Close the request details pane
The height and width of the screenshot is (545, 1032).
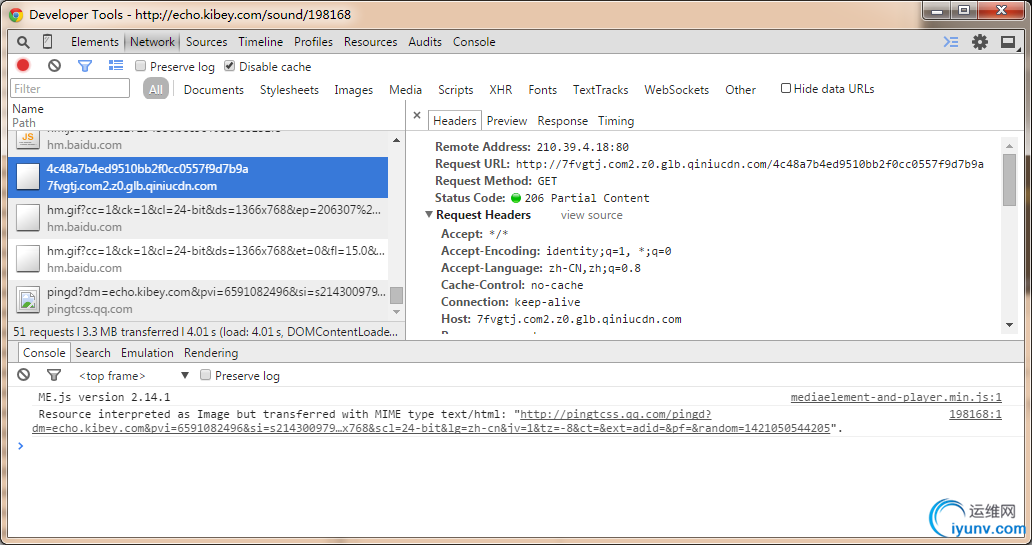[x=417, y=117]
